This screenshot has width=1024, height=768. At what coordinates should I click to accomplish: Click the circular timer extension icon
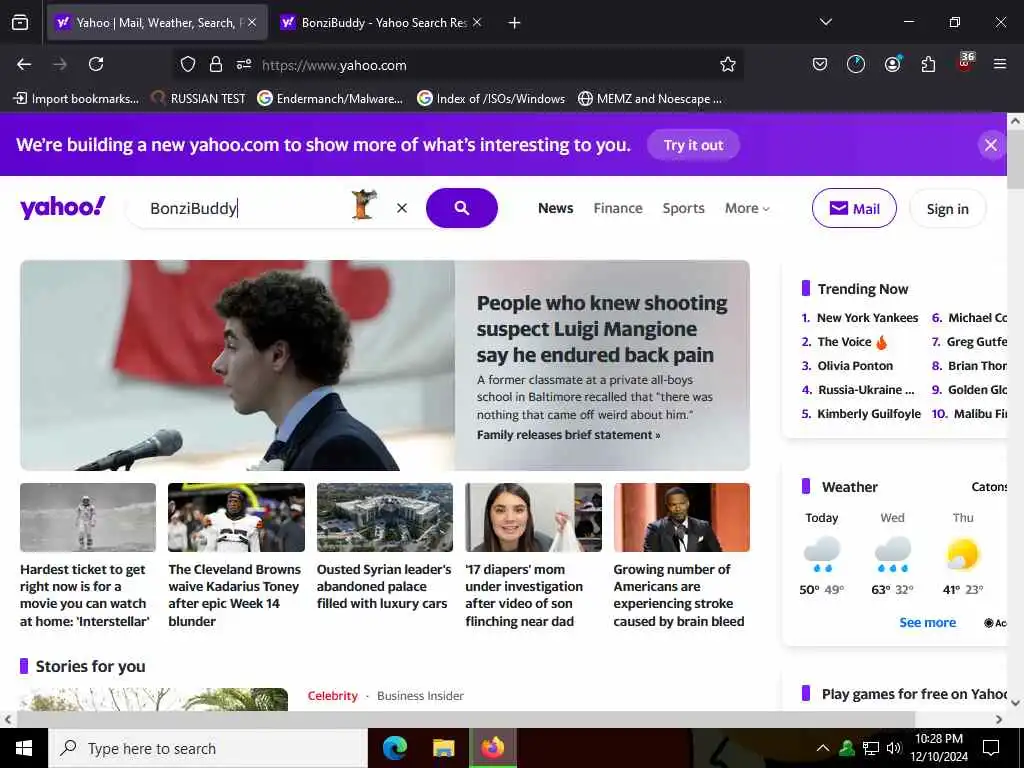click(856, 64)
